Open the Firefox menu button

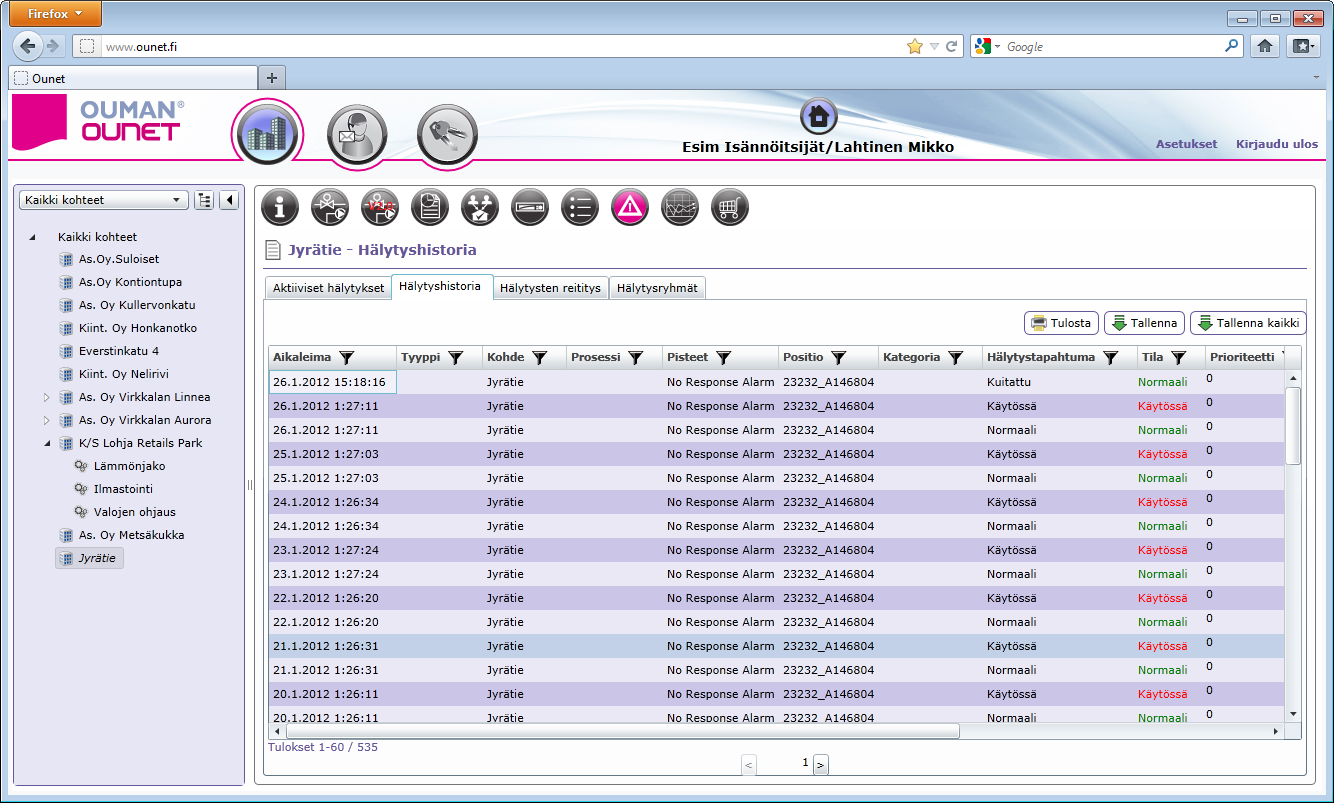coord(56,14)
